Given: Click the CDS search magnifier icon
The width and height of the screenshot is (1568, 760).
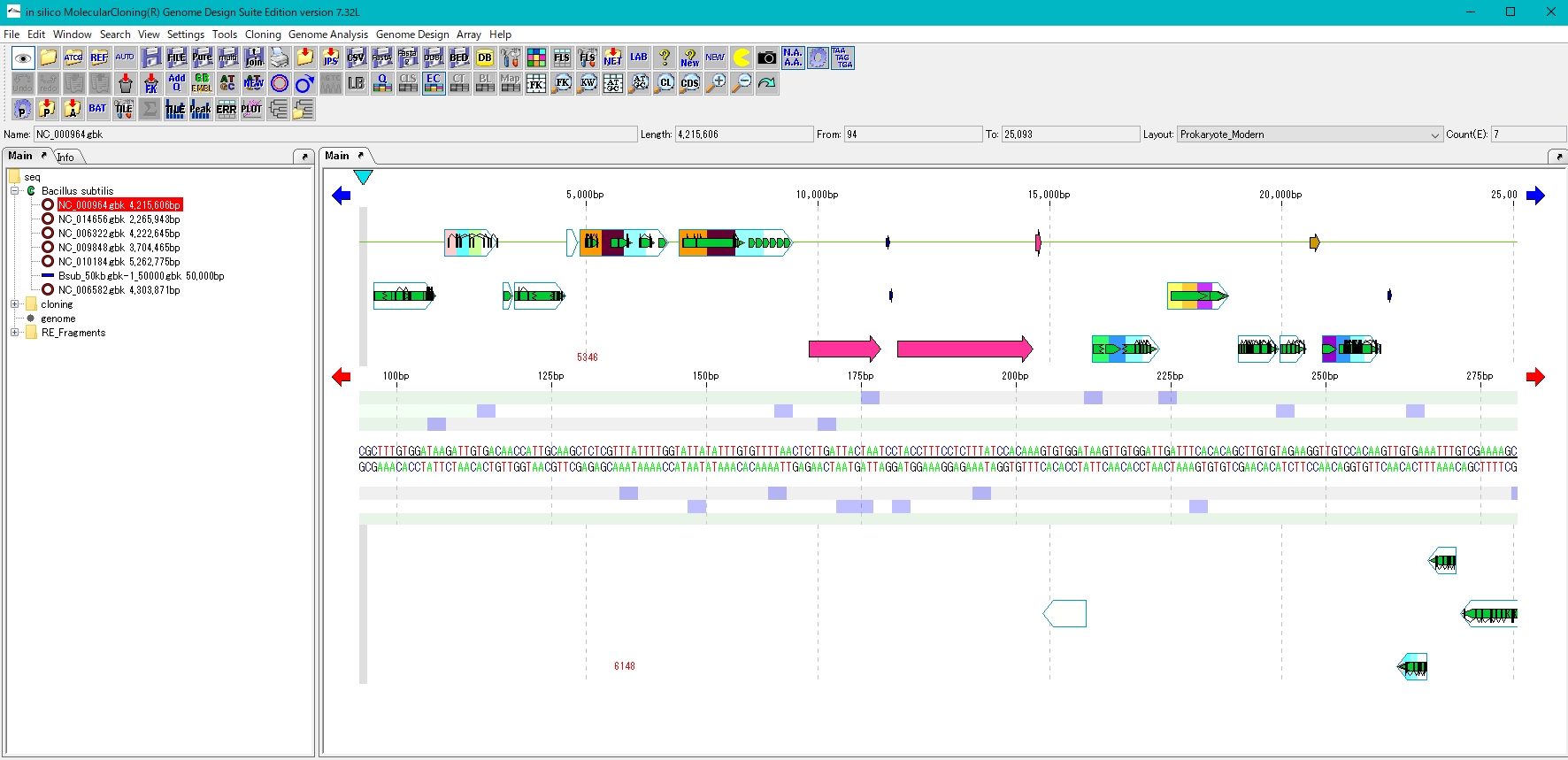Looking at the screenshot, I should [x=690, y=84].
